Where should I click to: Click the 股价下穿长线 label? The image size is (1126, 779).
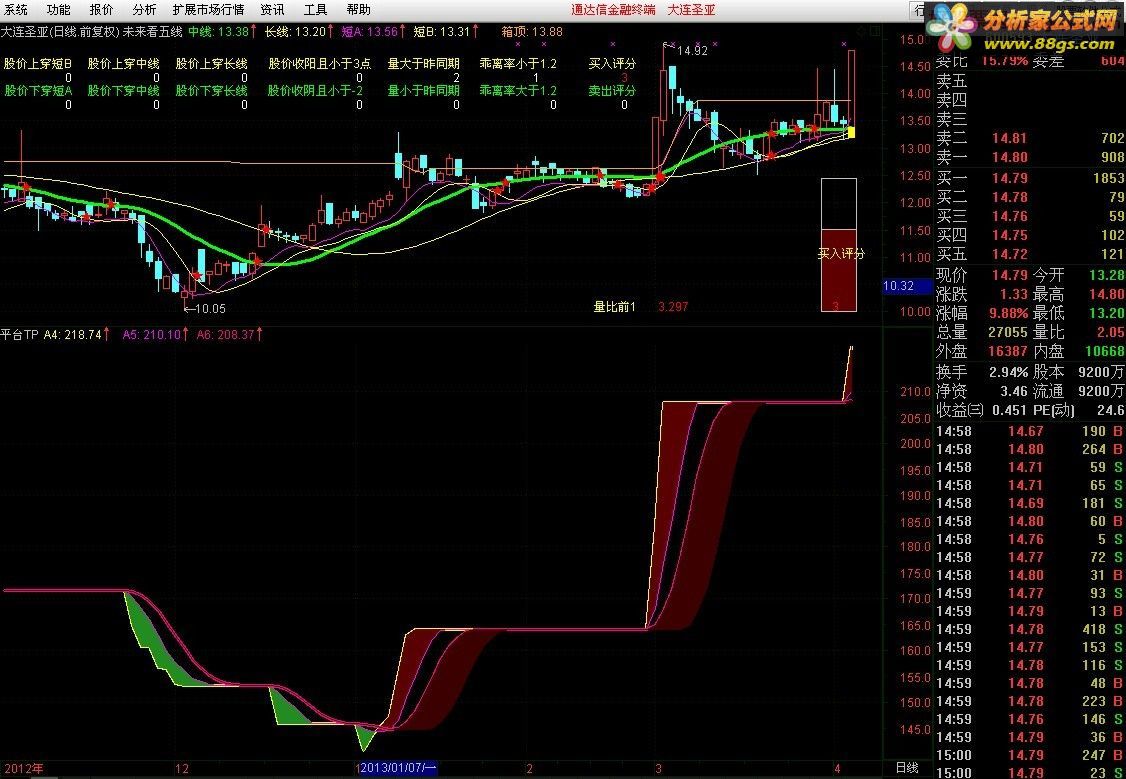click(x=211, y=91)
